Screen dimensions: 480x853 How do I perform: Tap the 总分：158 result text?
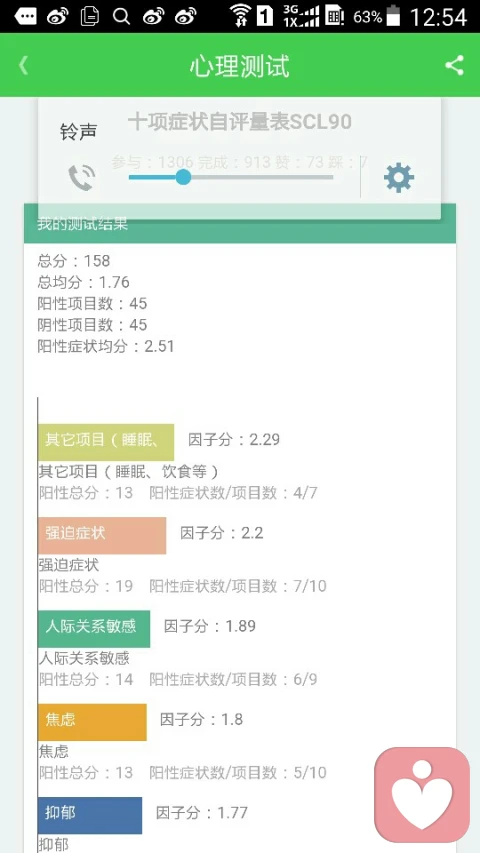74,261
